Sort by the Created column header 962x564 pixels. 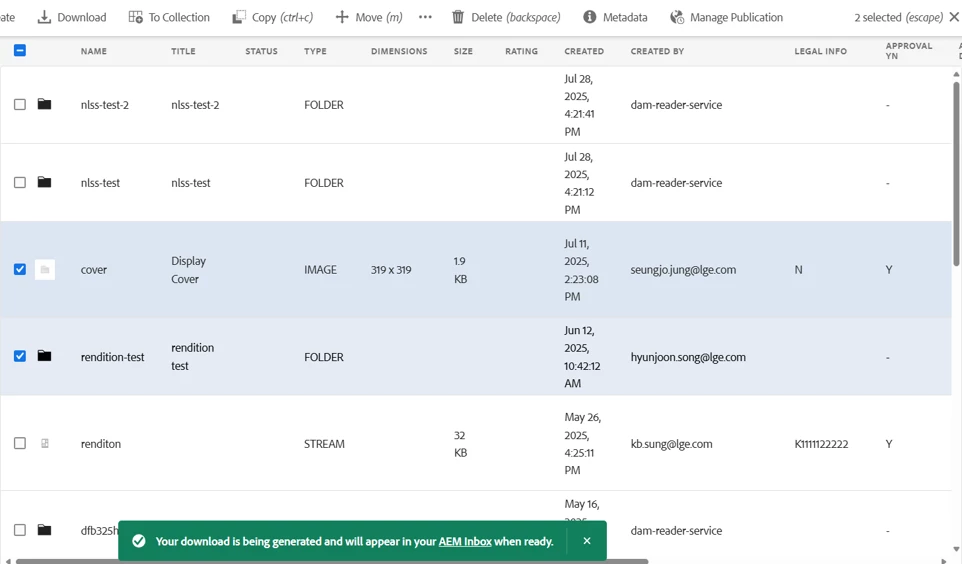coord(584,51)
